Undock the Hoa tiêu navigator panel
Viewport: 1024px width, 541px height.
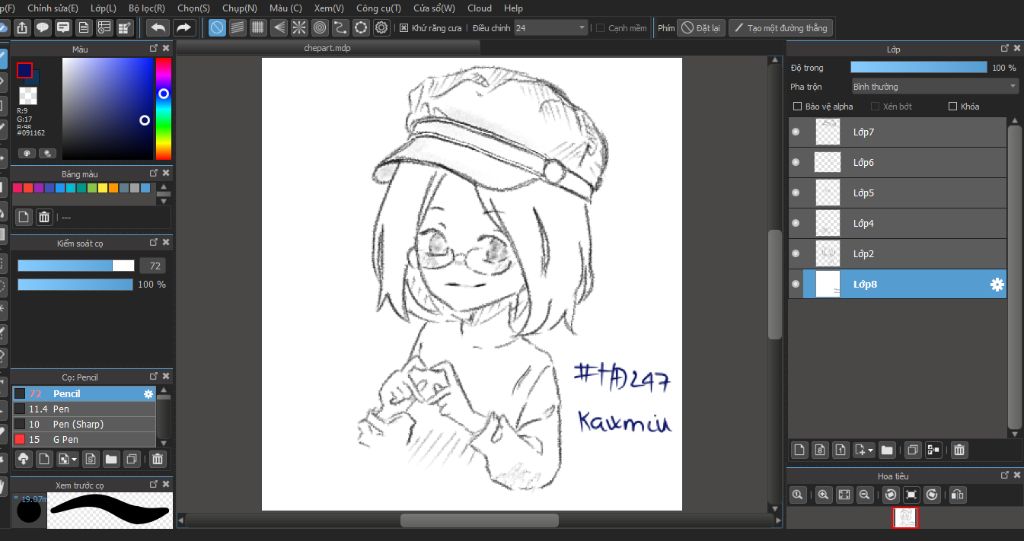click(1004, 475)
